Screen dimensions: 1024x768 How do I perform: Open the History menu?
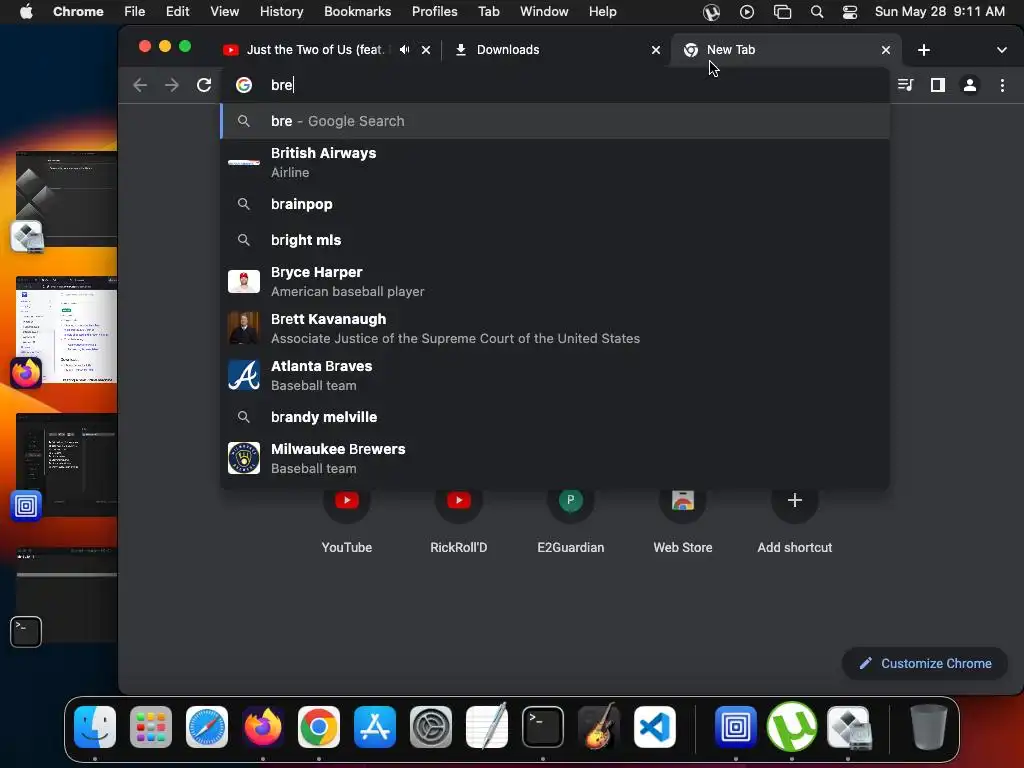281,12
